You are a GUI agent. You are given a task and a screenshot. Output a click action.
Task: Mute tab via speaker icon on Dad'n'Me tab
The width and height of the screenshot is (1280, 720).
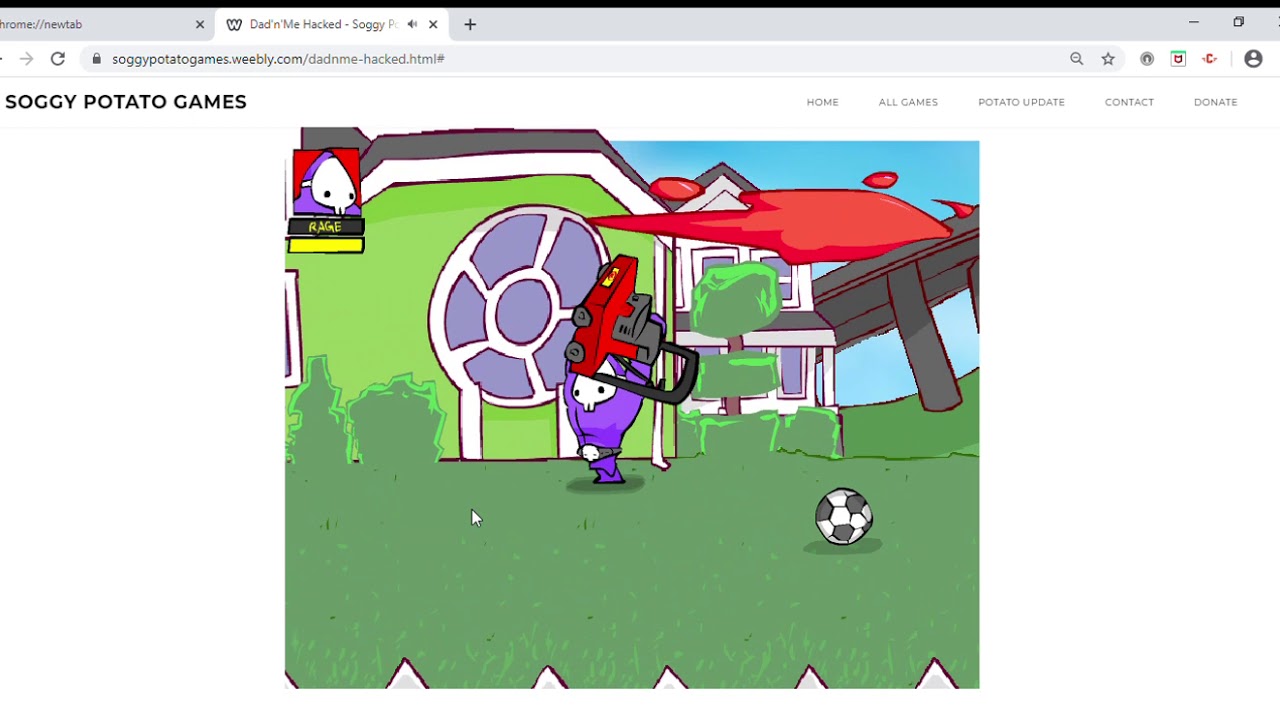(412, 24)
